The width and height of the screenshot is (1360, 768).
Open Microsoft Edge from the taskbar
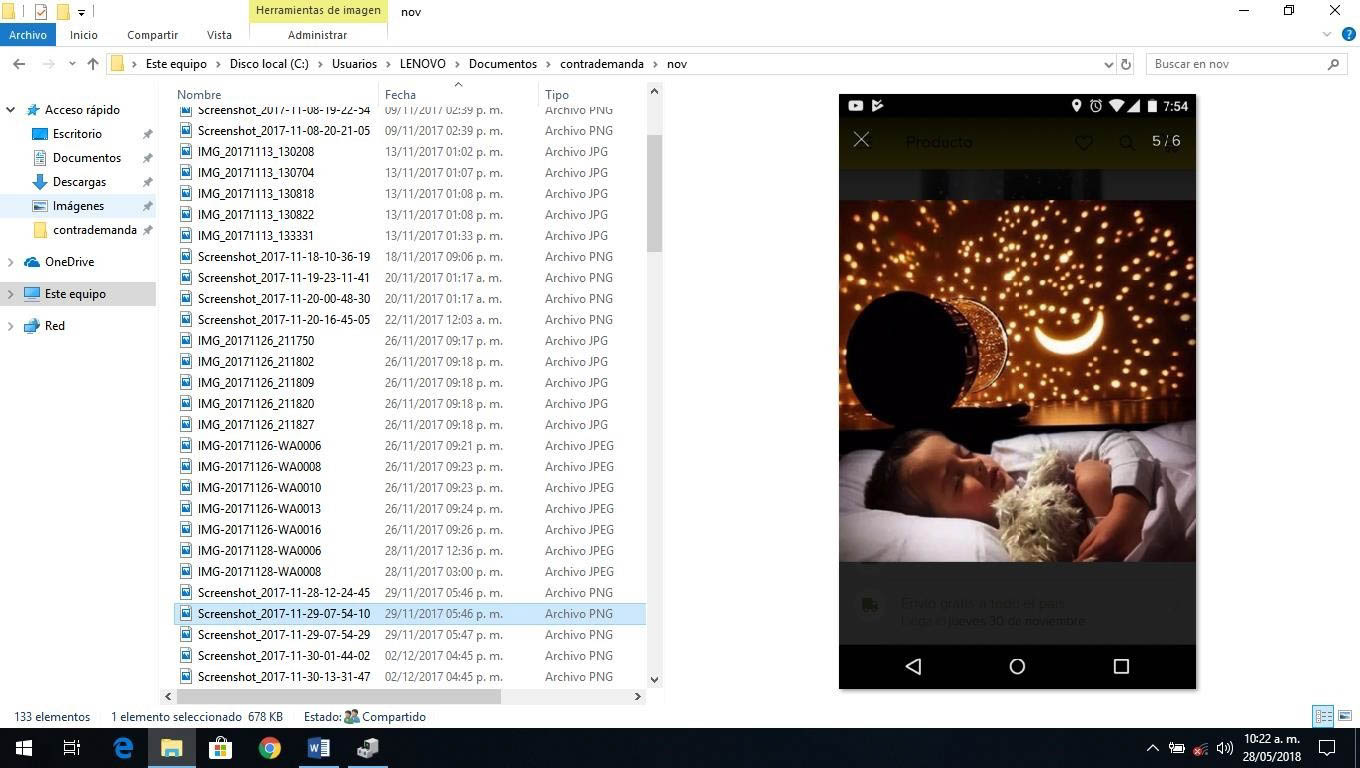[x=123, y=748]
